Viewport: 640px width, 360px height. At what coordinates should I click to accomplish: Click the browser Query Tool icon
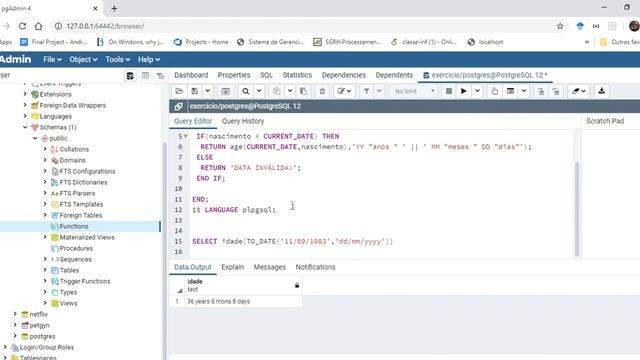(x=130, y=76)
